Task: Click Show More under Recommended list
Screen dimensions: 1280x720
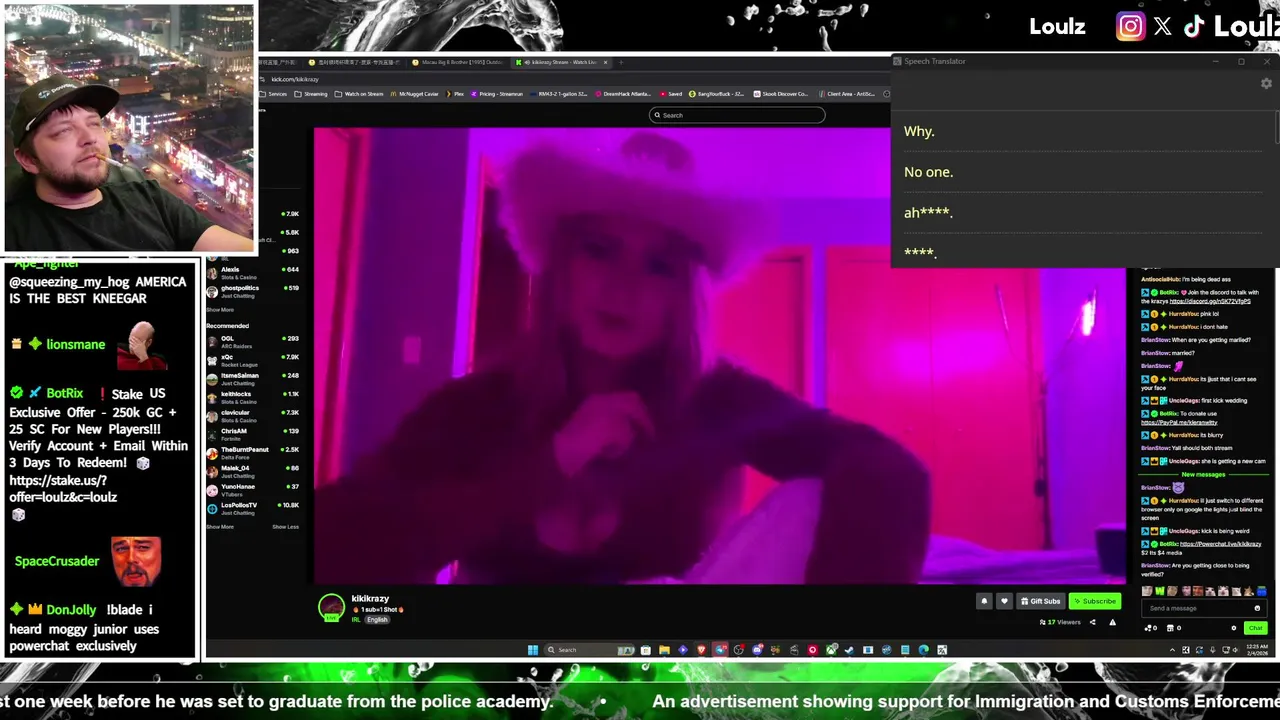Action: [x=220, y=527]
